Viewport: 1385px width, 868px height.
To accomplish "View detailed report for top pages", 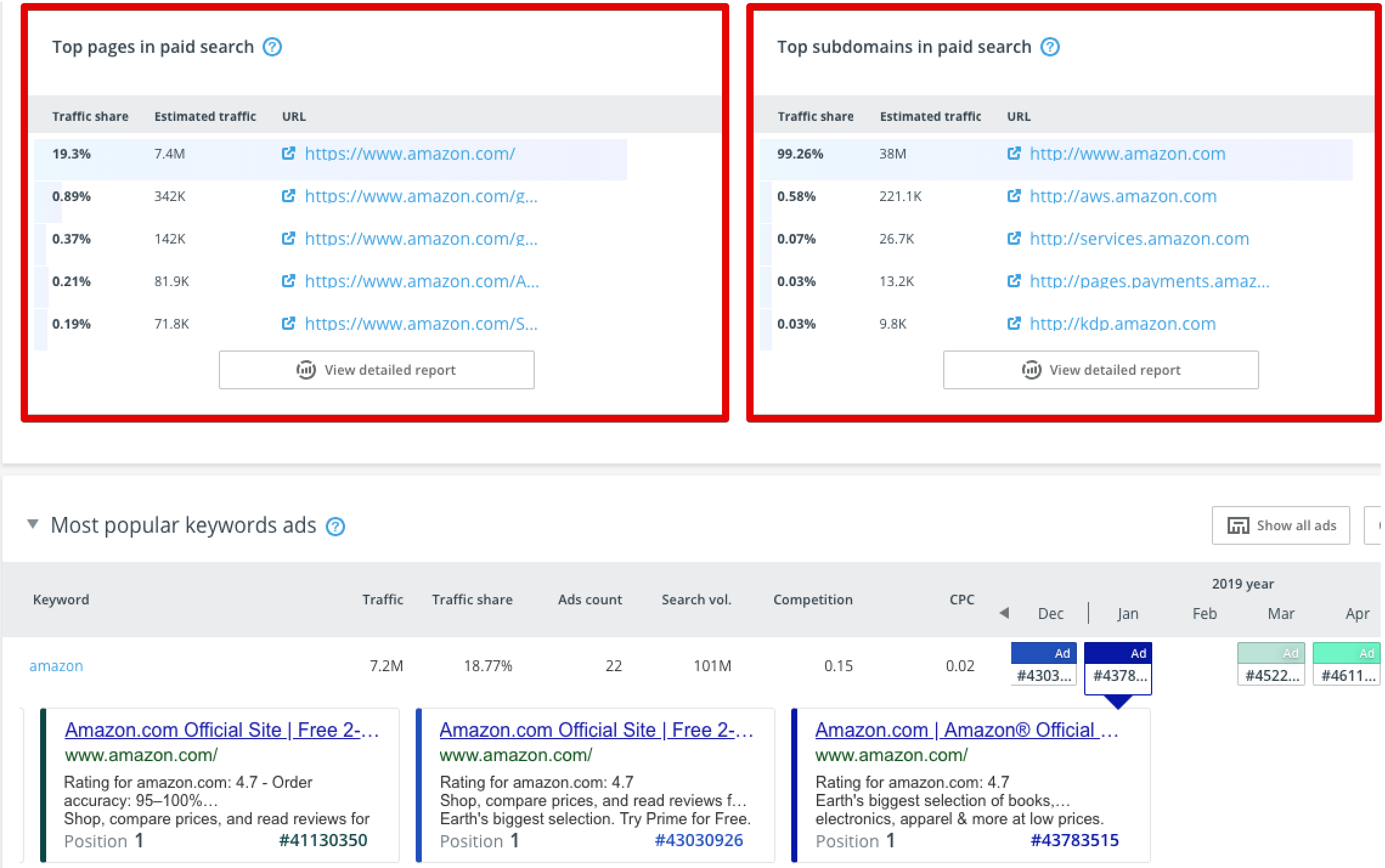I will click(x=377, y=370).
